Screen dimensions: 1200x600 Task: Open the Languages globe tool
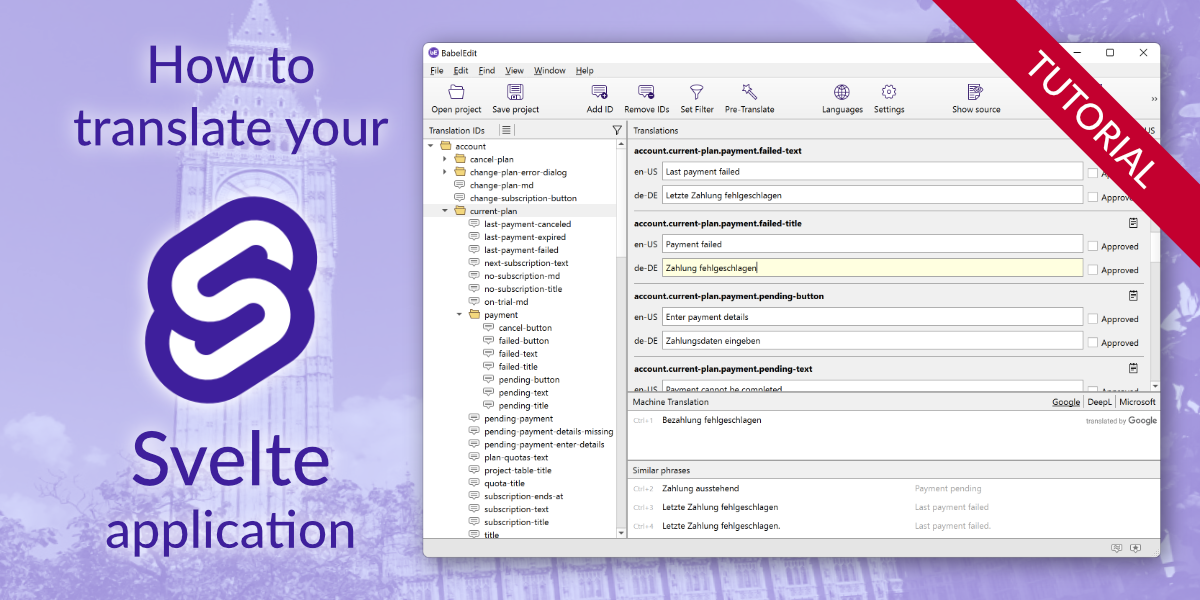(842, 98)
